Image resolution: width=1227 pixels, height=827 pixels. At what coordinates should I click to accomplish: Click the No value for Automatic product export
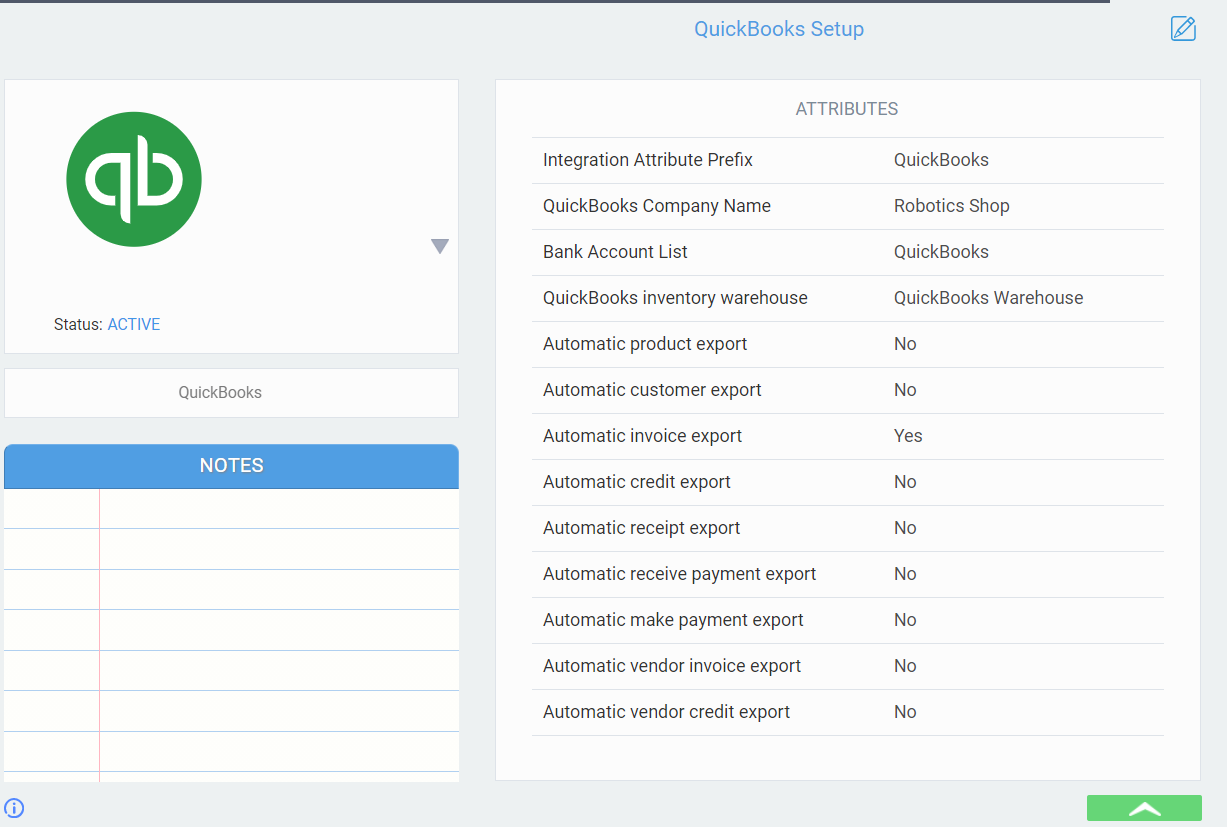coord(905,344)
